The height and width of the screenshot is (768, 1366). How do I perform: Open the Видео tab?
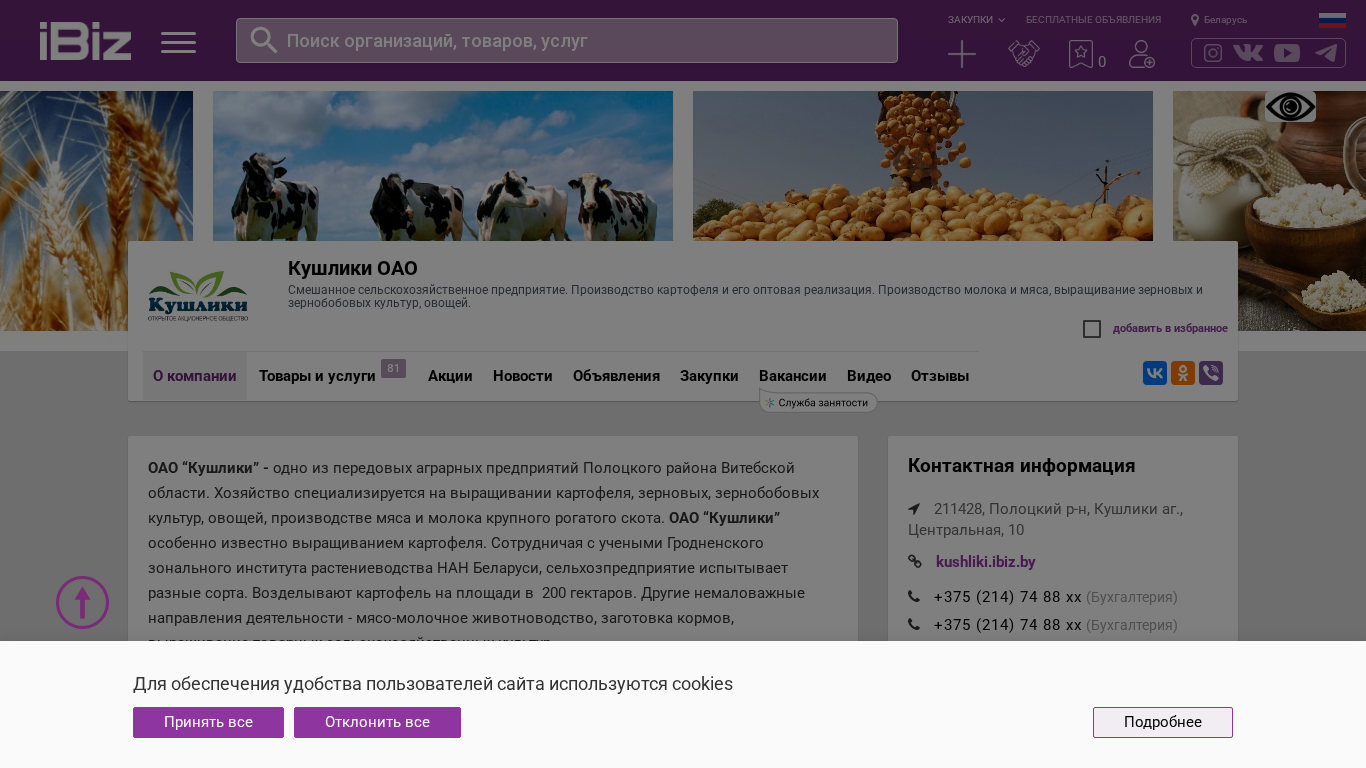tap(869, 376)
